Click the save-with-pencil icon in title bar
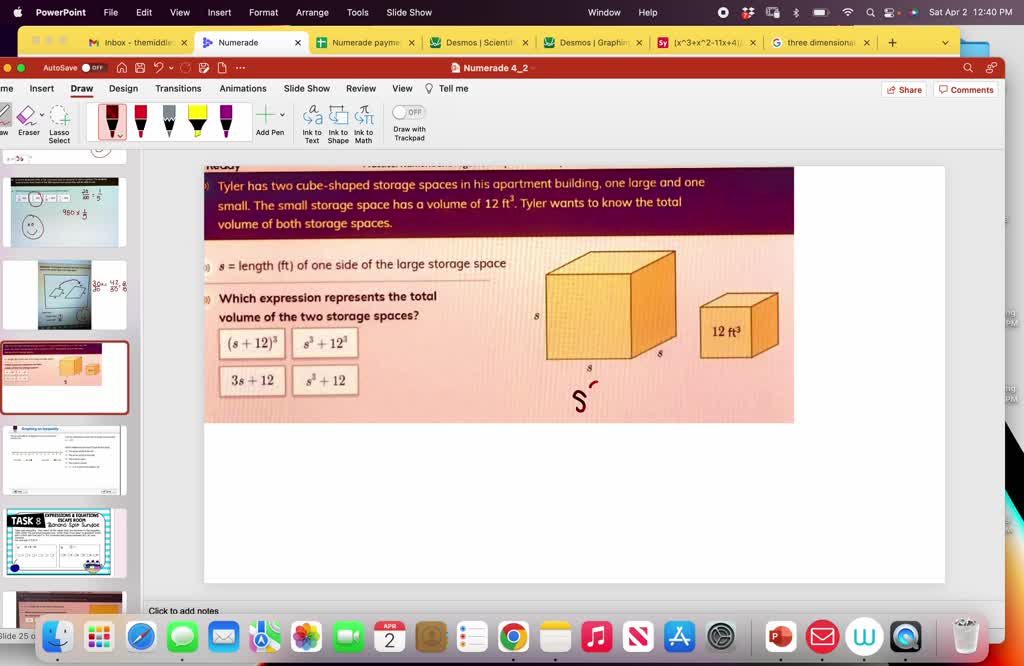 204,68
